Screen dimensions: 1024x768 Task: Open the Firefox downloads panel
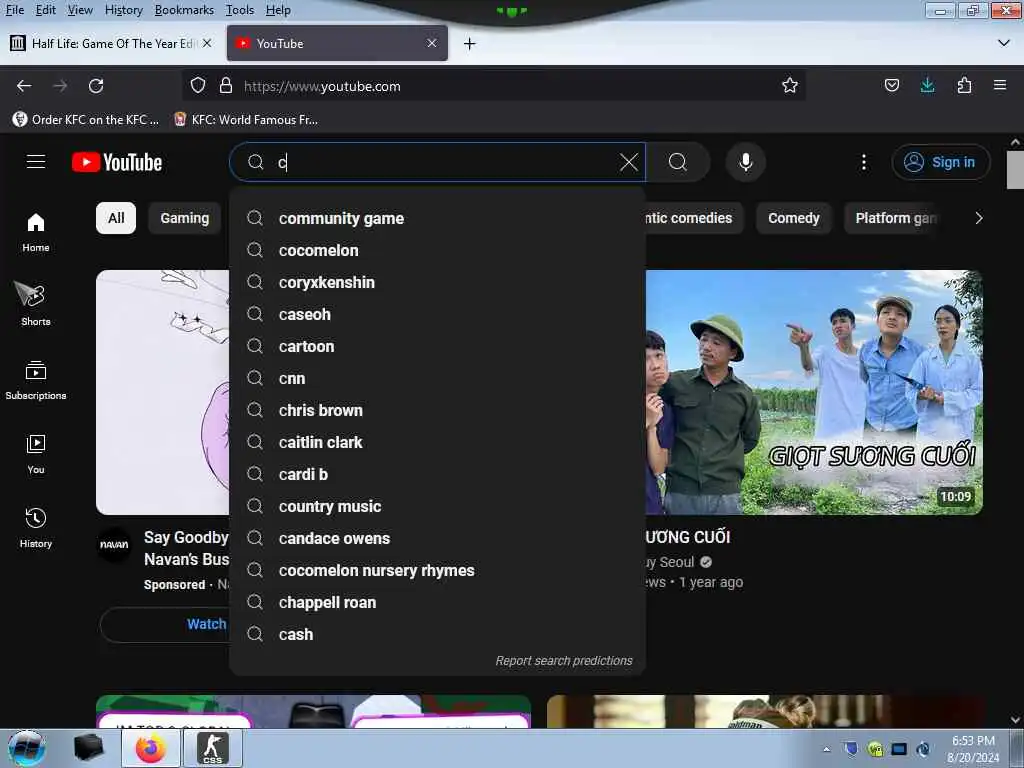(927, 86)
